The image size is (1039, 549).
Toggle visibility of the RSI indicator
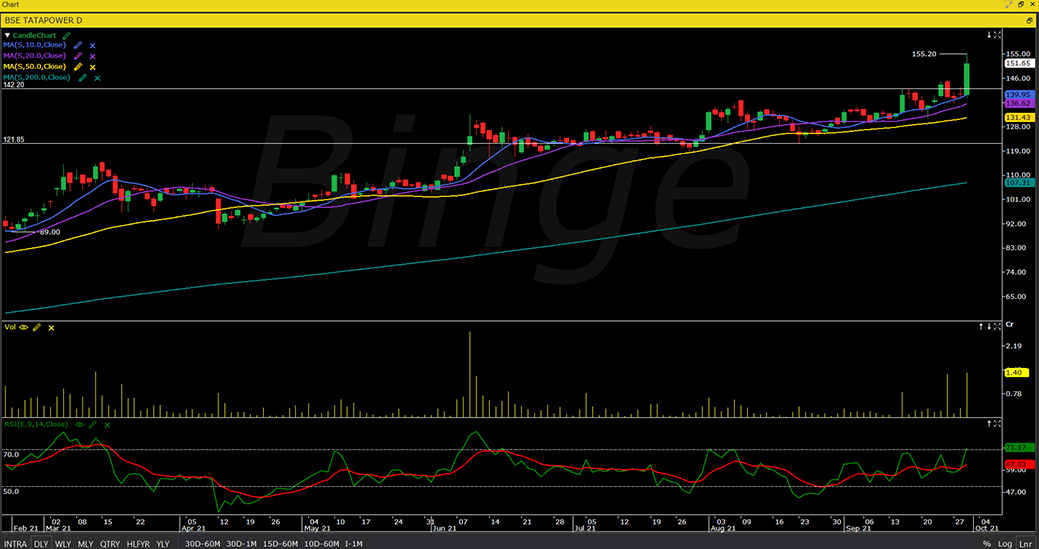click(79, 424)
